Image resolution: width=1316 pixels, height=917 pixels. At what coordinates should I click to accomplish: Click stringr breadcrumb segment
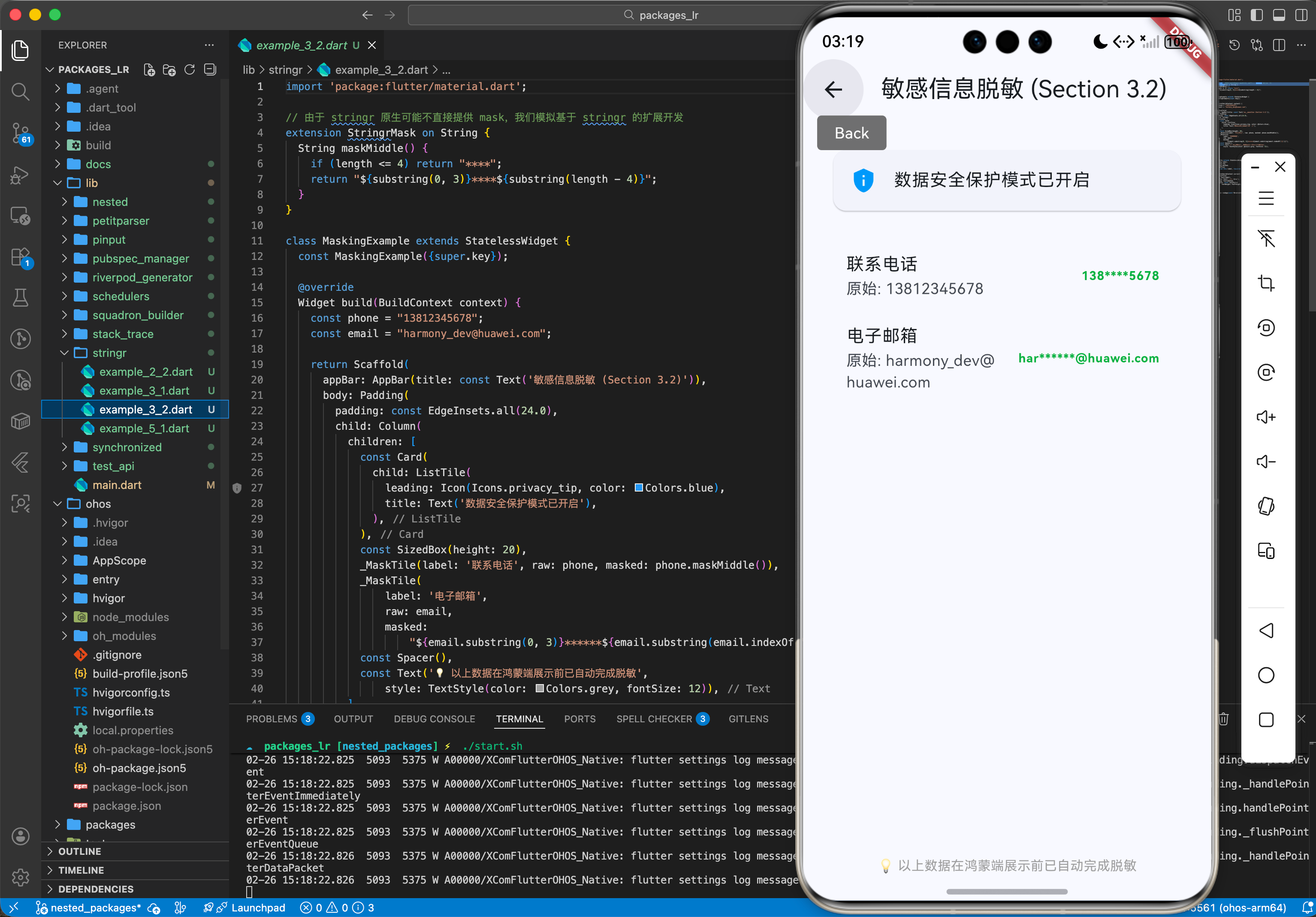285,70
